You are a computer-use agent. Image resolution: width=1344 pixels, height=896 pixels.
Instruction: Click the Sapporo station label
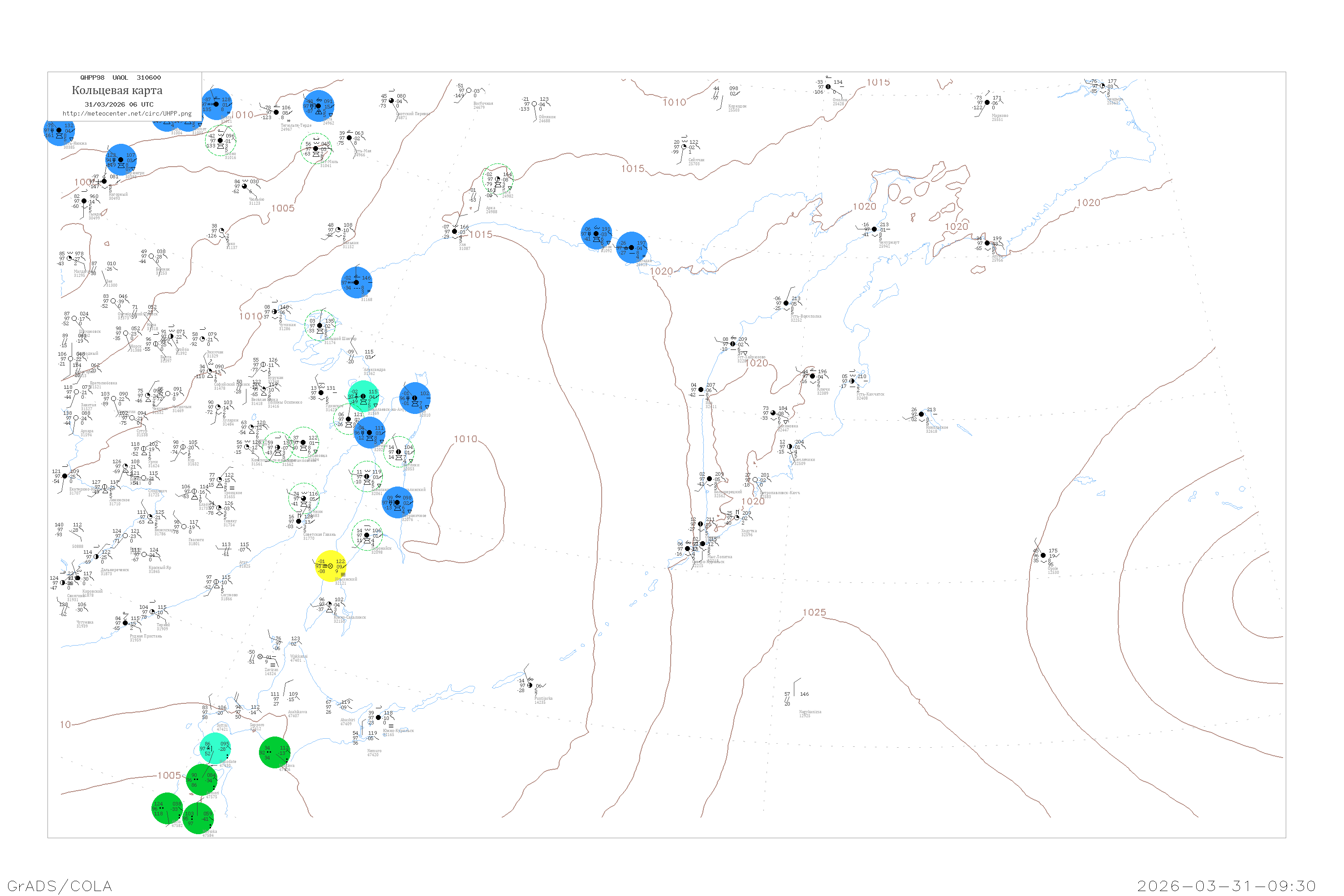tap(257, 725)
